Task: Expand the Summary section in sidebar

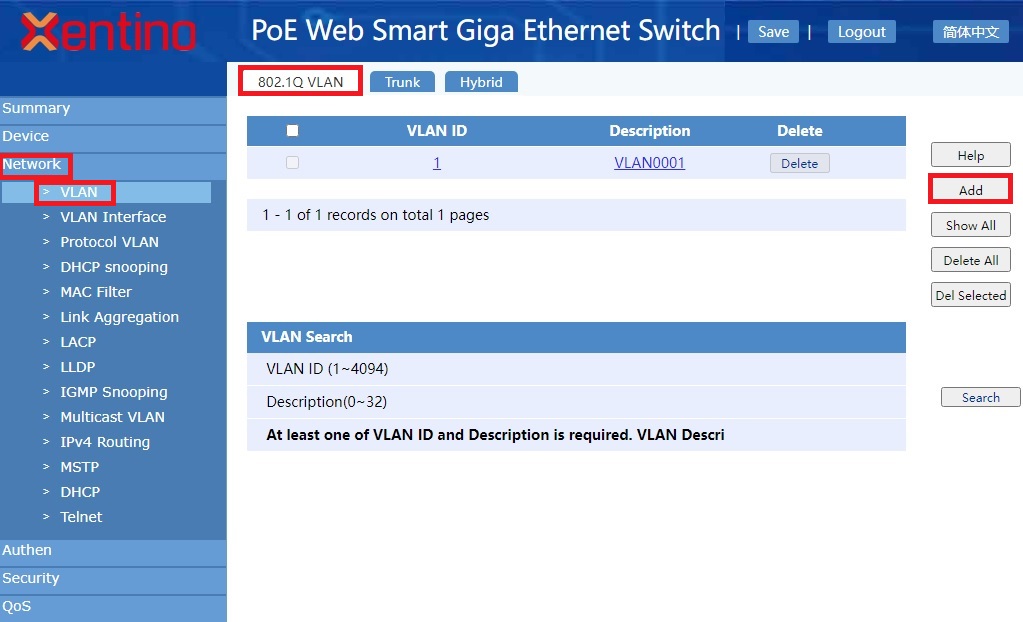Action: coord(36,108)
